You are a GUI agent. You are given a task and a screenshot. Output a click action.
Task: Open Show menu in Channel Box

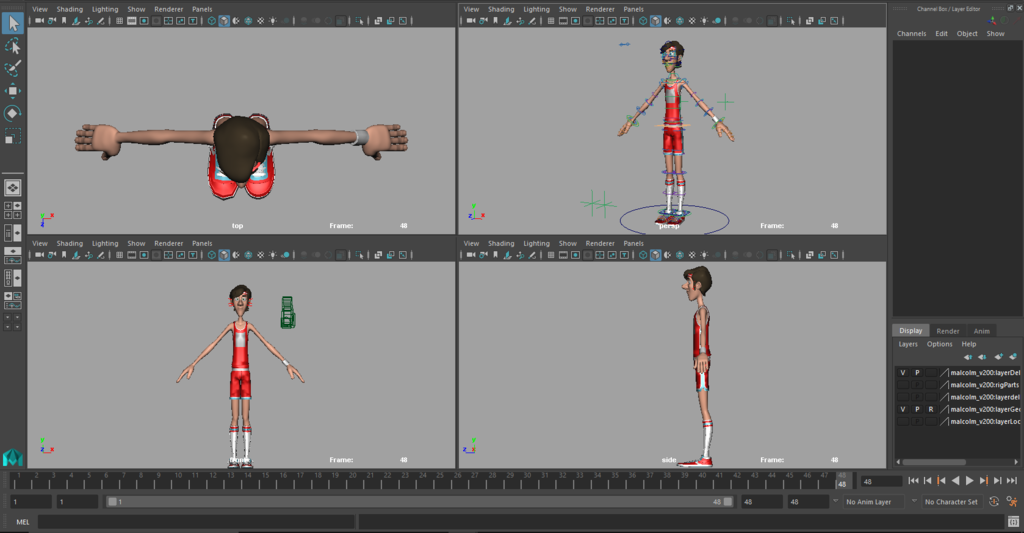tap(995, 33)
